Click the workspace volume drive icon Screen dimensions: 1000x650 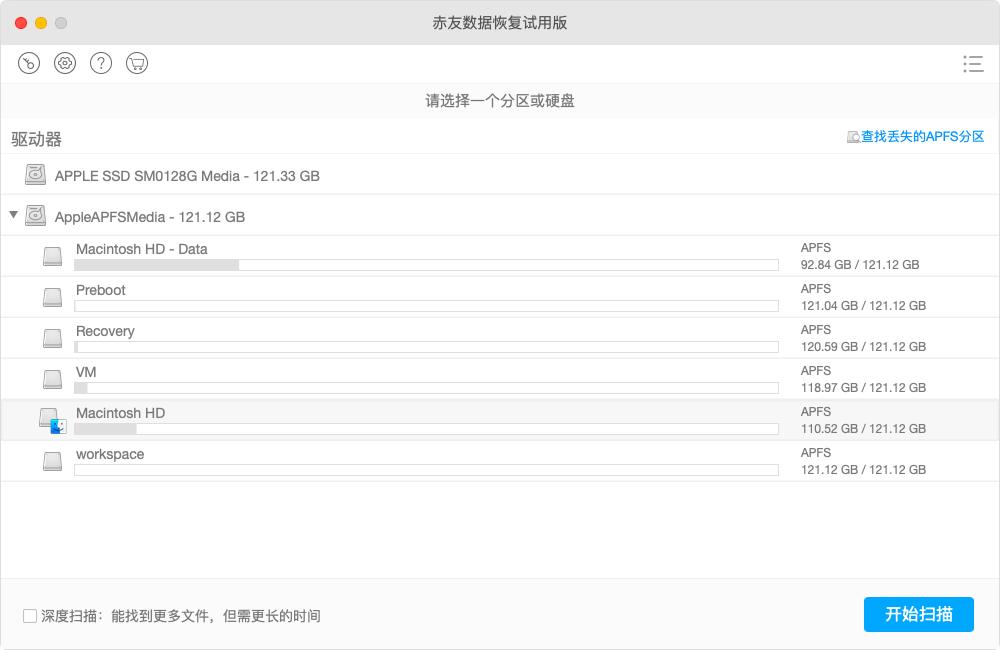click(x=52, y=461)
